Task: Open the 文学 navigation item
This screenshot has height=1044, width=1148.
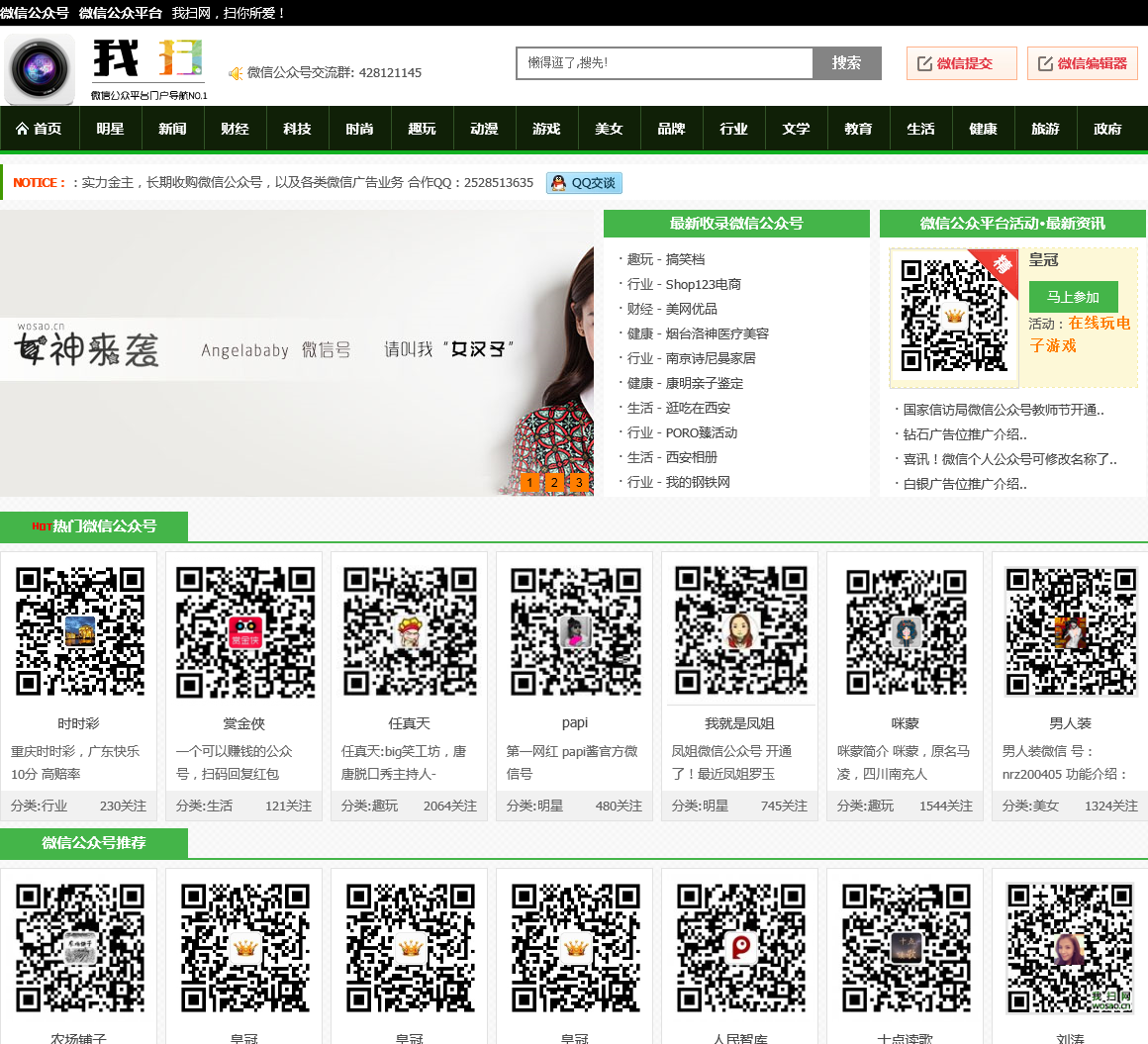Action: coord(796,129)
